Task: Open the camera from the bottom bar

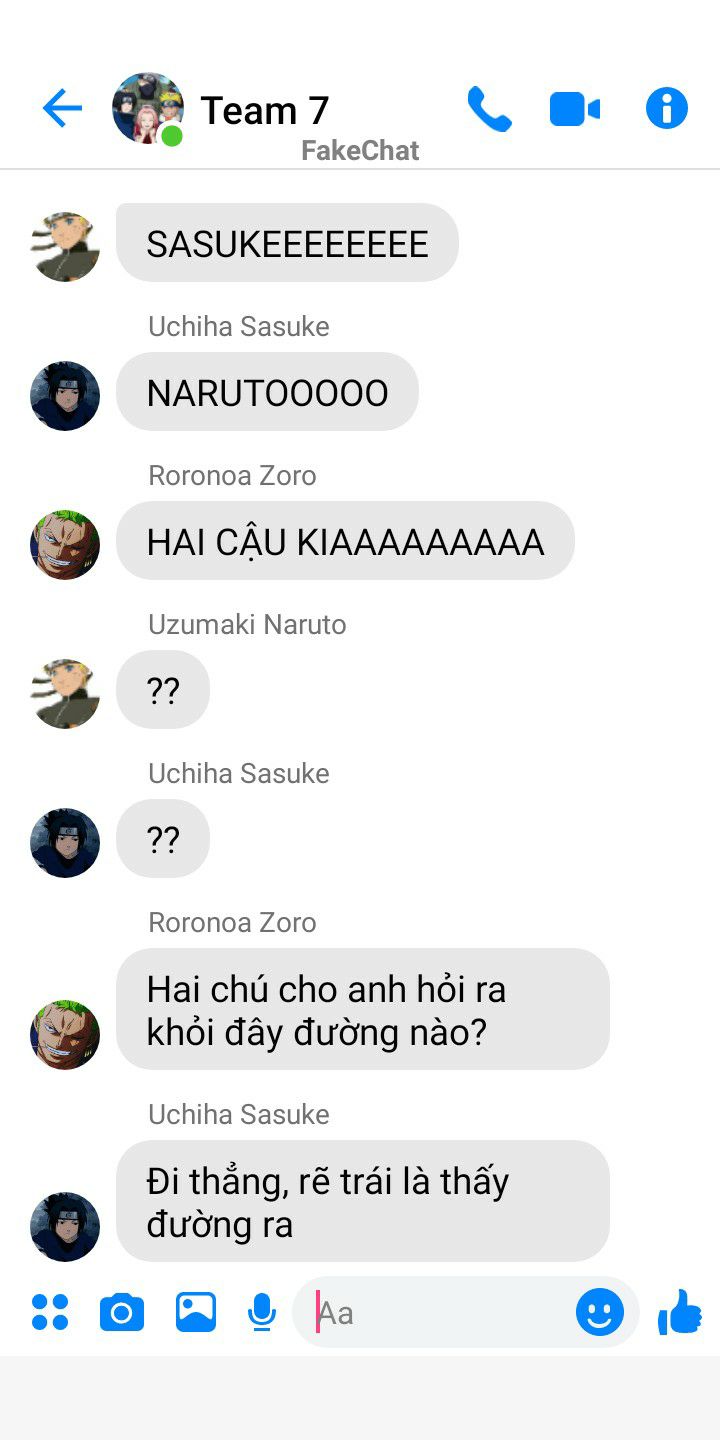Action: (x=122, y=1312)
